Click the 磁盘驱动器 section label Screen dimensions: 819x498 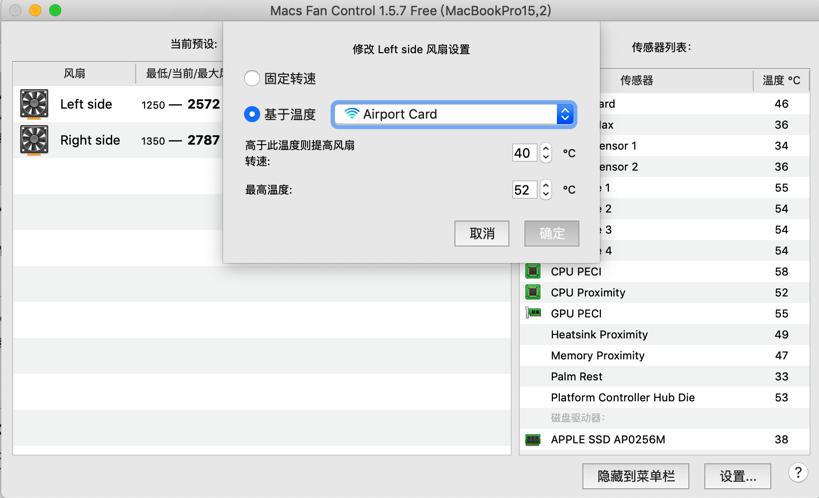pos(578,418)
